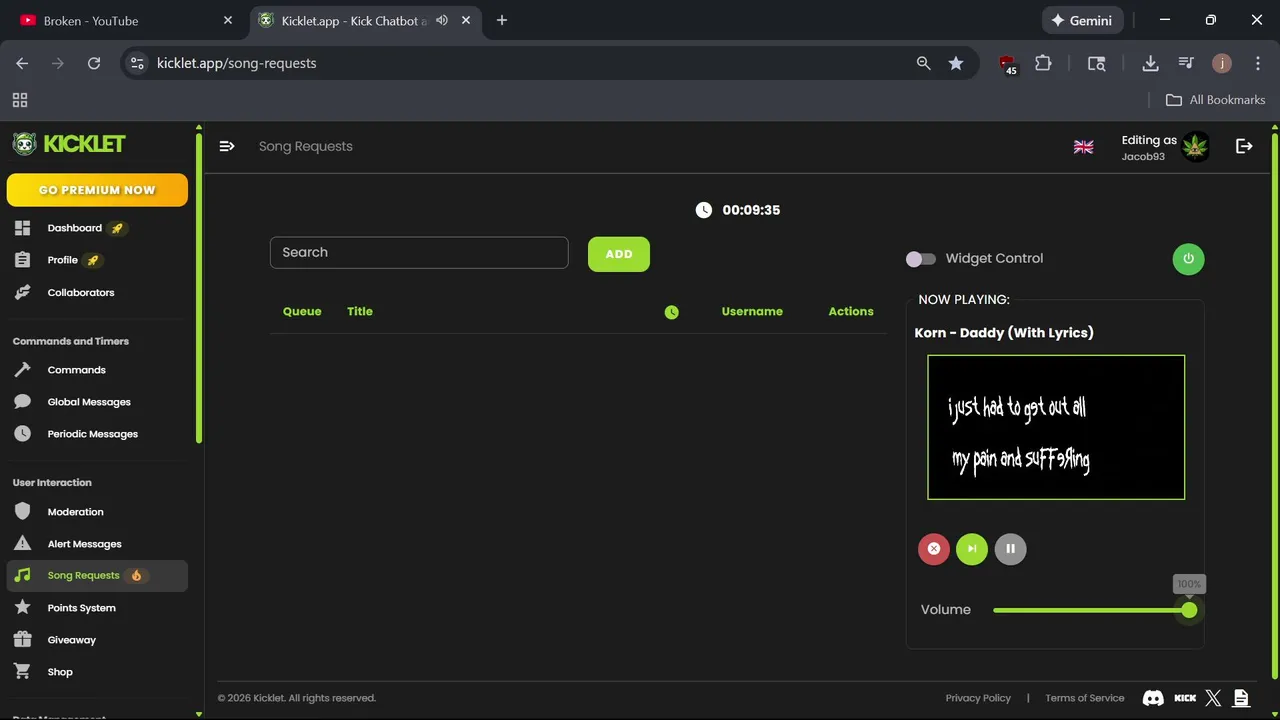The height and width of the screenshot is (720, 1280).
Task: Click the green power button
Action: pos(1188,259)
